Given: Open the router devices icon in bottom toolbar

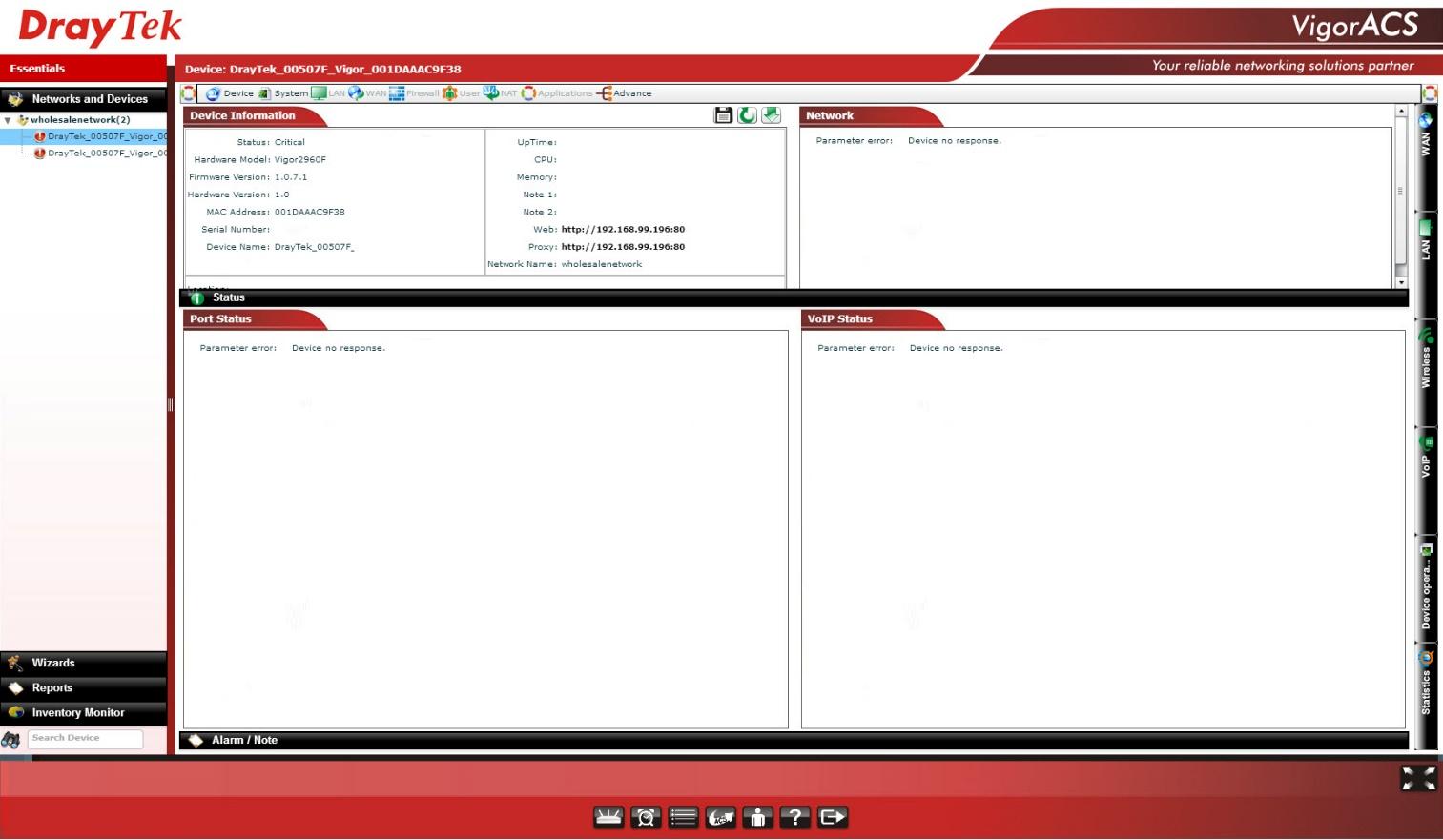Looking at the screenshot, I should pyautogui.click(x=608, y=817).
